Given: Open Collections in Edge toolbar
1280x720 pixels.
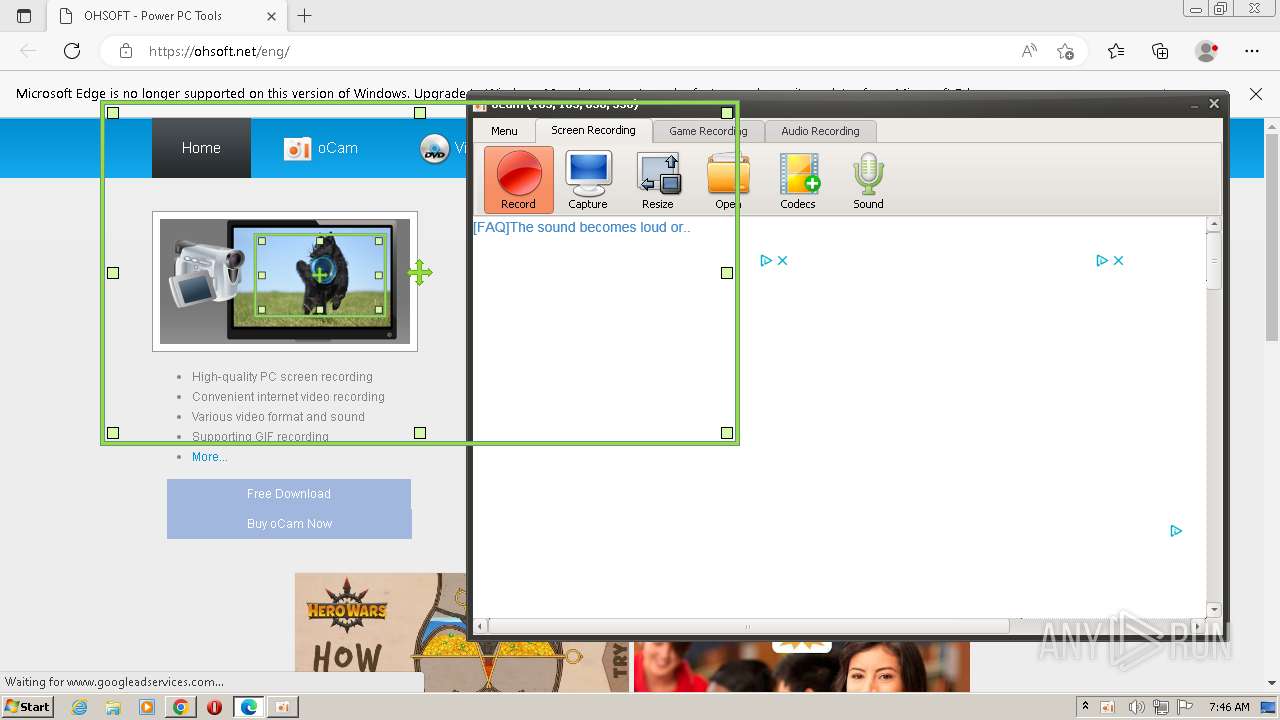Looking at the screenshot, I should (x=1160, y=51).
